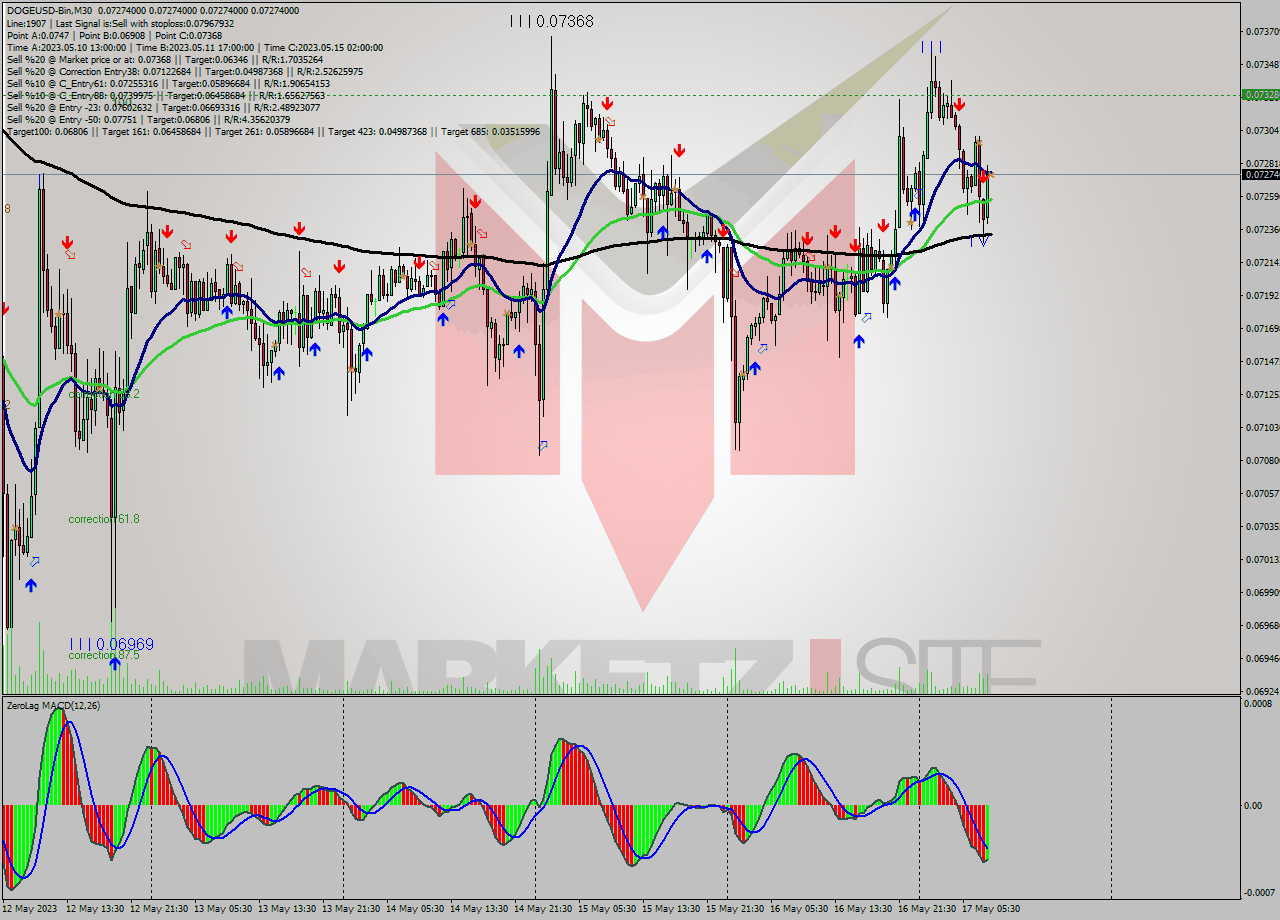Click the 0.0008 MACD scale value
Viewport: 1280px width, 920px height.
[x=1258, y=703]
